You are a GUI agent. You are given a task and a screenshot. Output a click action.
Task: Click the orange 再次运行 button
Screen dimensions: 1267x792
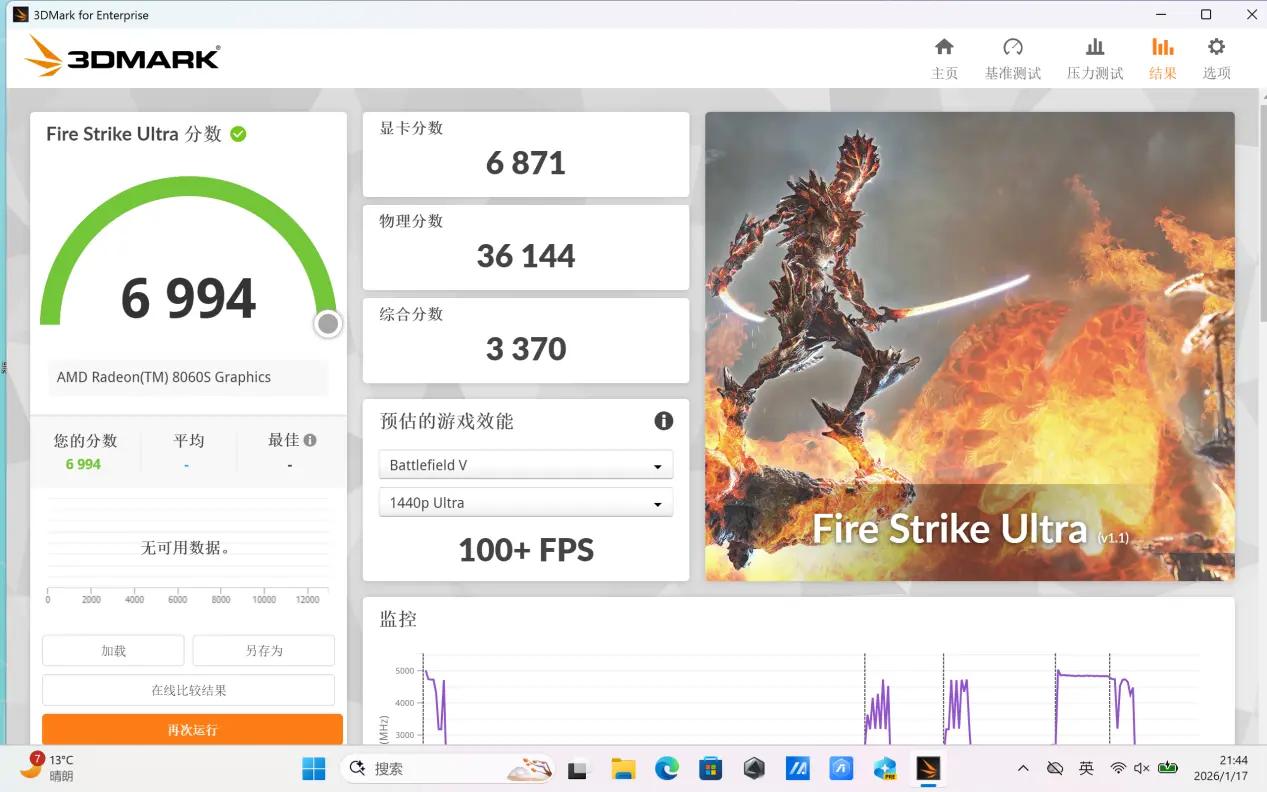(192, 729)
